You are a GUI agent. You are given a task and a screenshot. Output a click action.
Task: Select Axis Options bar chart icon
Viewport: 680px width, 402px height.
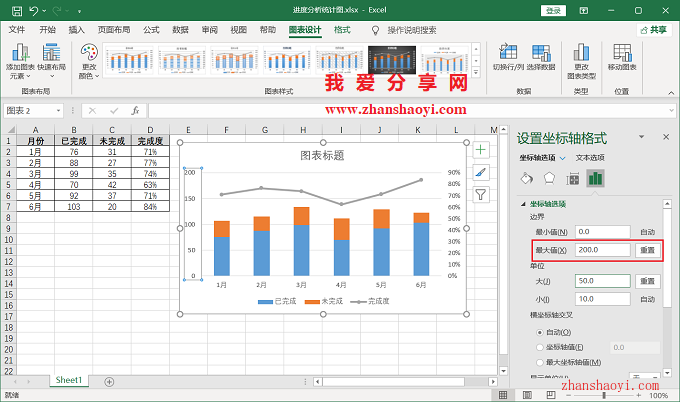pos(595,178)
